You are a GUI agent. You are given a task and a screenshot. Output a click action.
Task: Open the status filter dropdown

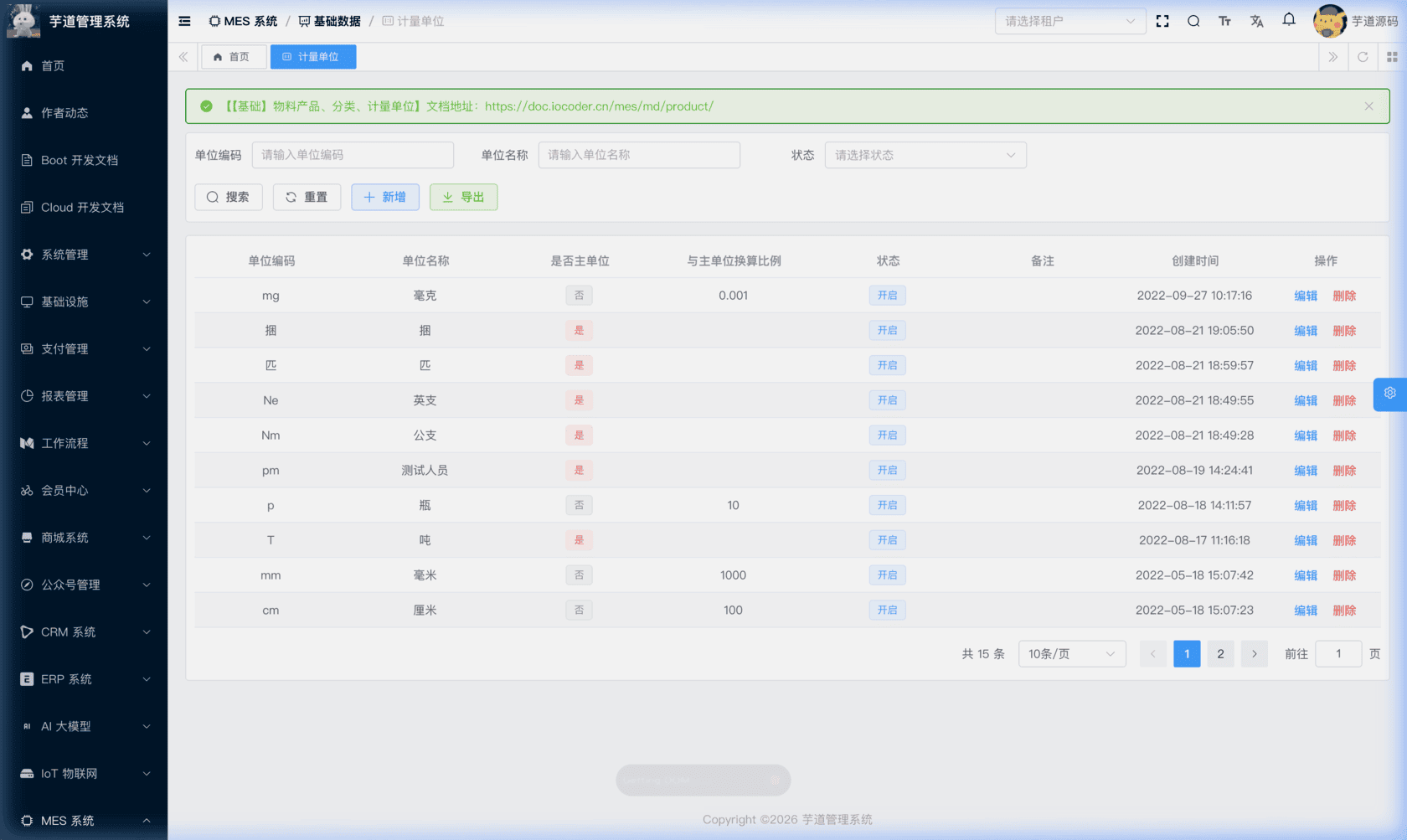925,155
